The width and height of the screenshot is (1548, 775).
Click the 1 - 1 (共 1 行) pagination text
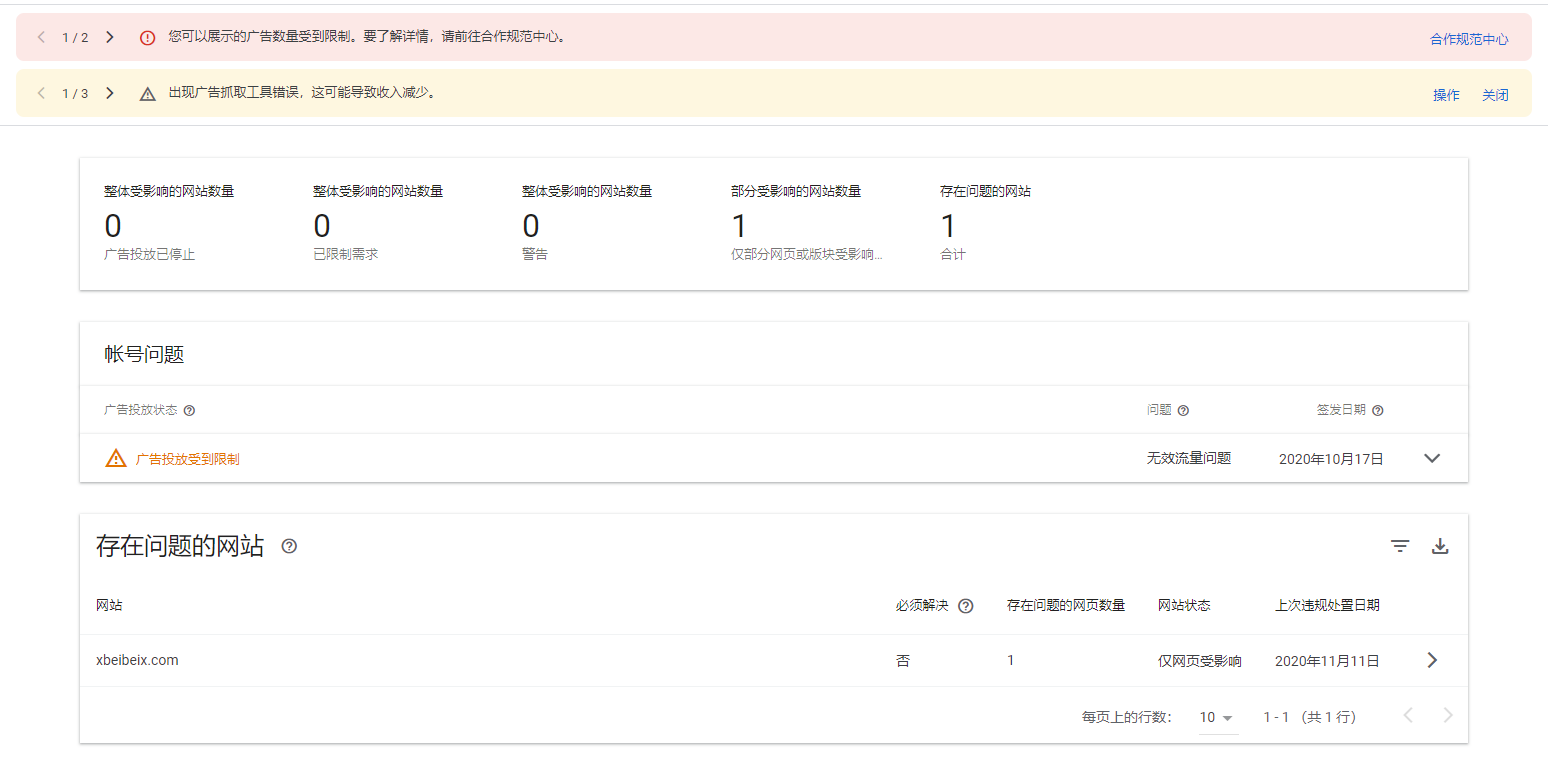pyautogui.click(x=1309, y=717)
